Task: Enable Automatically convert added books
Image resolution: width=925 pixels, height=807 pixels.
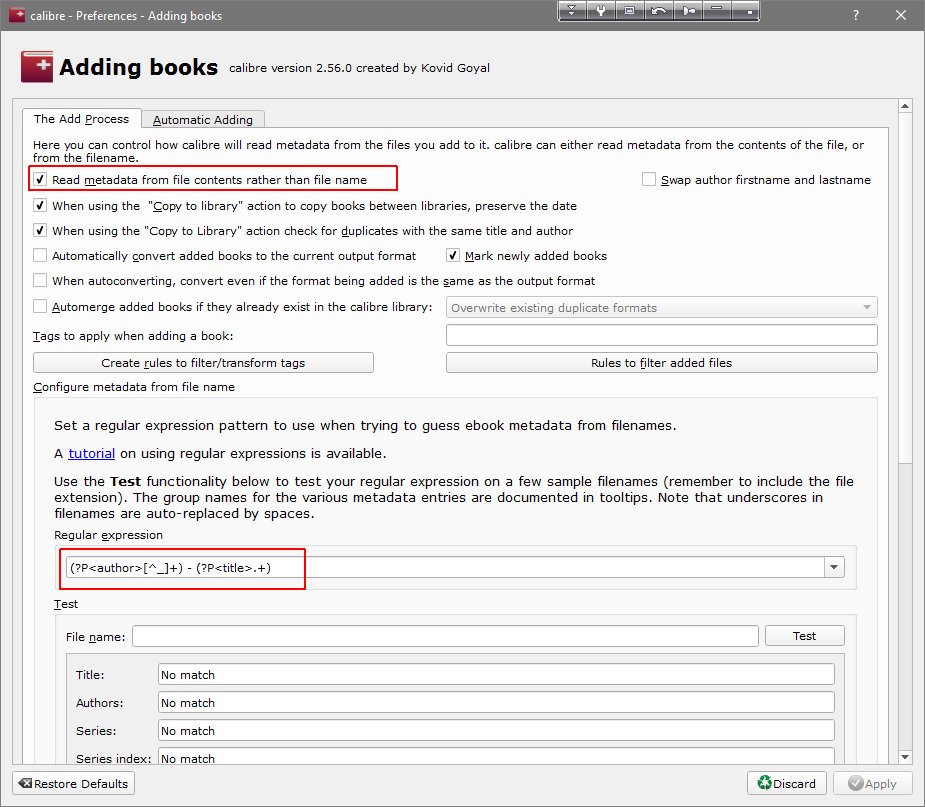Action: [x=40, y=255]
